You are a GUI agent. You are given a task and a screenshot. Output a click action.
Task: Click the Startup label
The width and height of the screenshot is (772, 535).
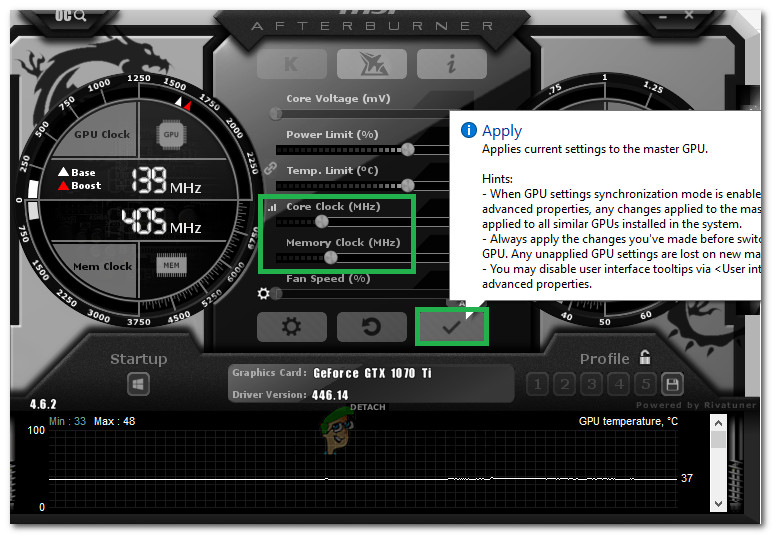click(139, 359)
